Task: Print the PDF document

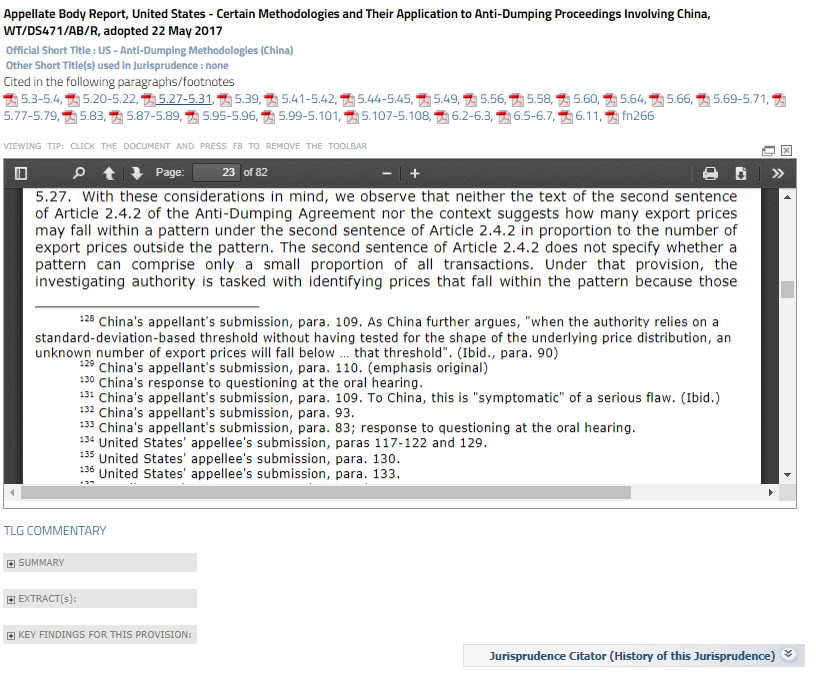Action: 710,173
